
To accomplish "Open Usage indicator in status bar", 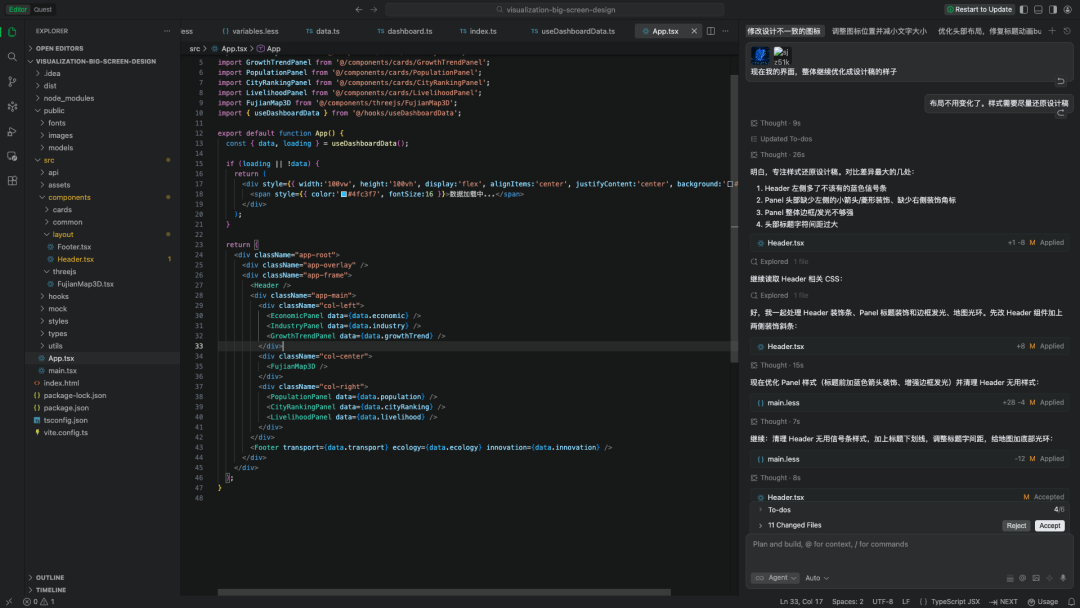I will [x=1043, y=602].
